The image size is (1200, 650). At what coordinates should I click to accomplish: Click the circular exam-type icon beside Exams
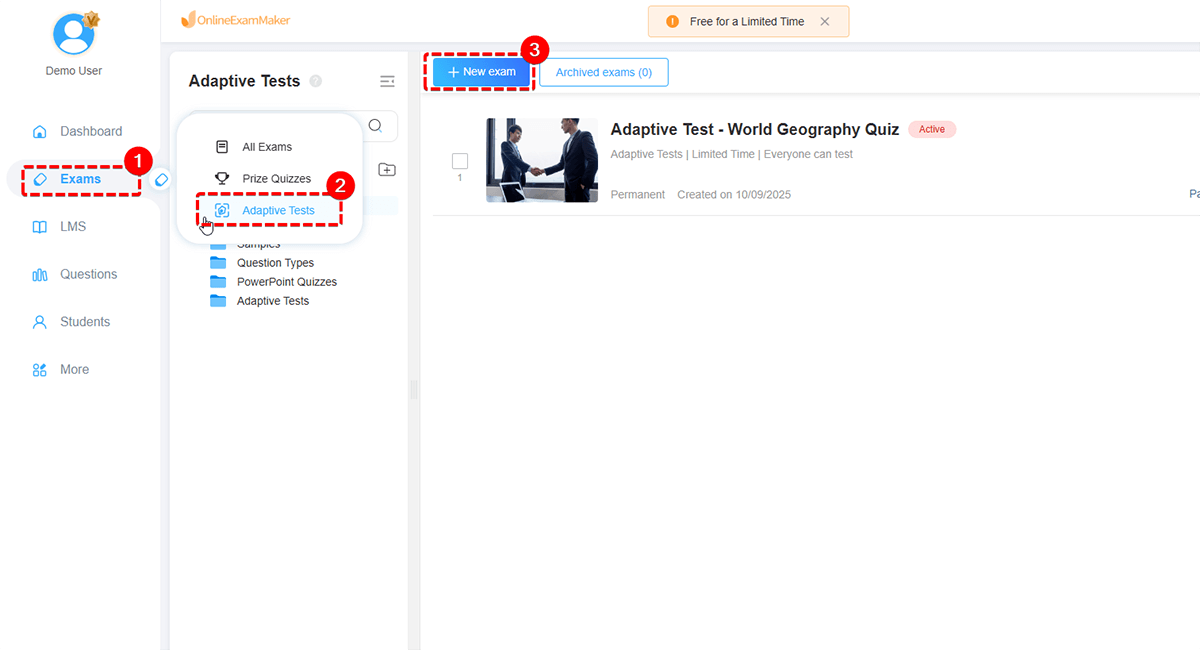(161, 179)
